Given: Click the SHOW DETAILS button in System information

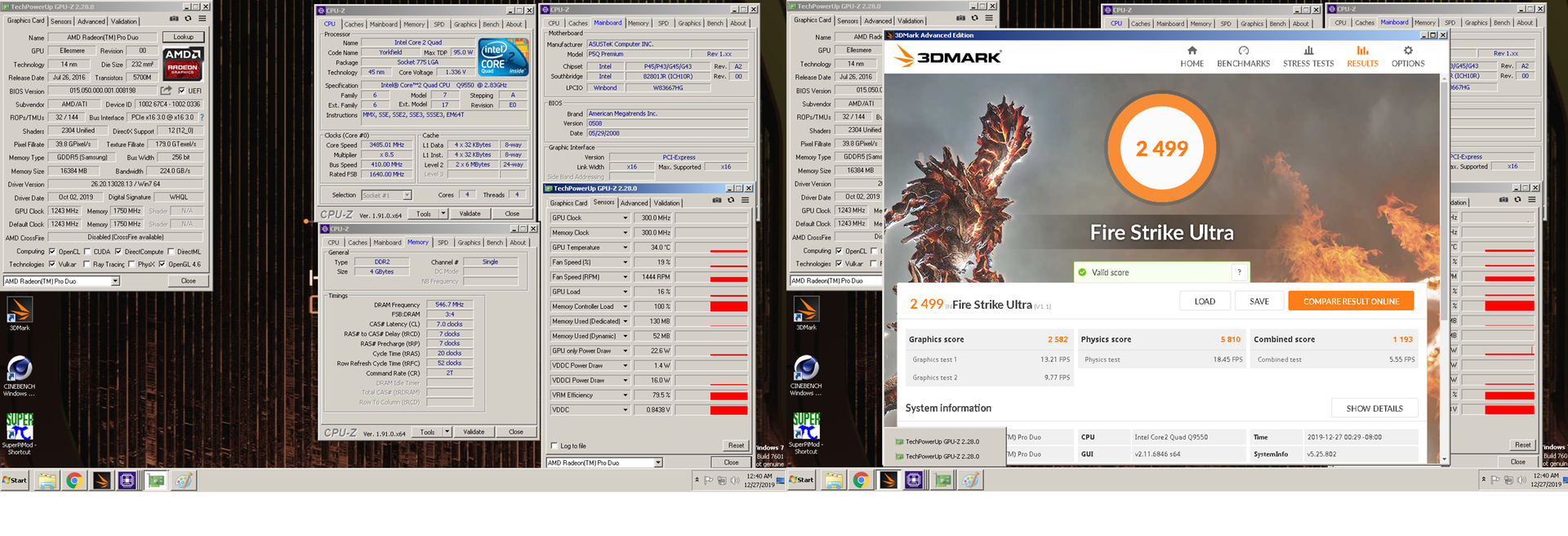Looking at the screenshot, I should (x=1374, y=409).
